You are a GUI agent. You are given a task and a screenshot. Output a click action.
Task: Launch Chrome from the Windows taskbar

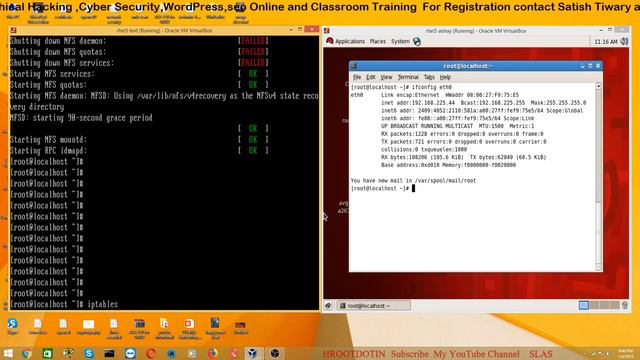(27, 353)
